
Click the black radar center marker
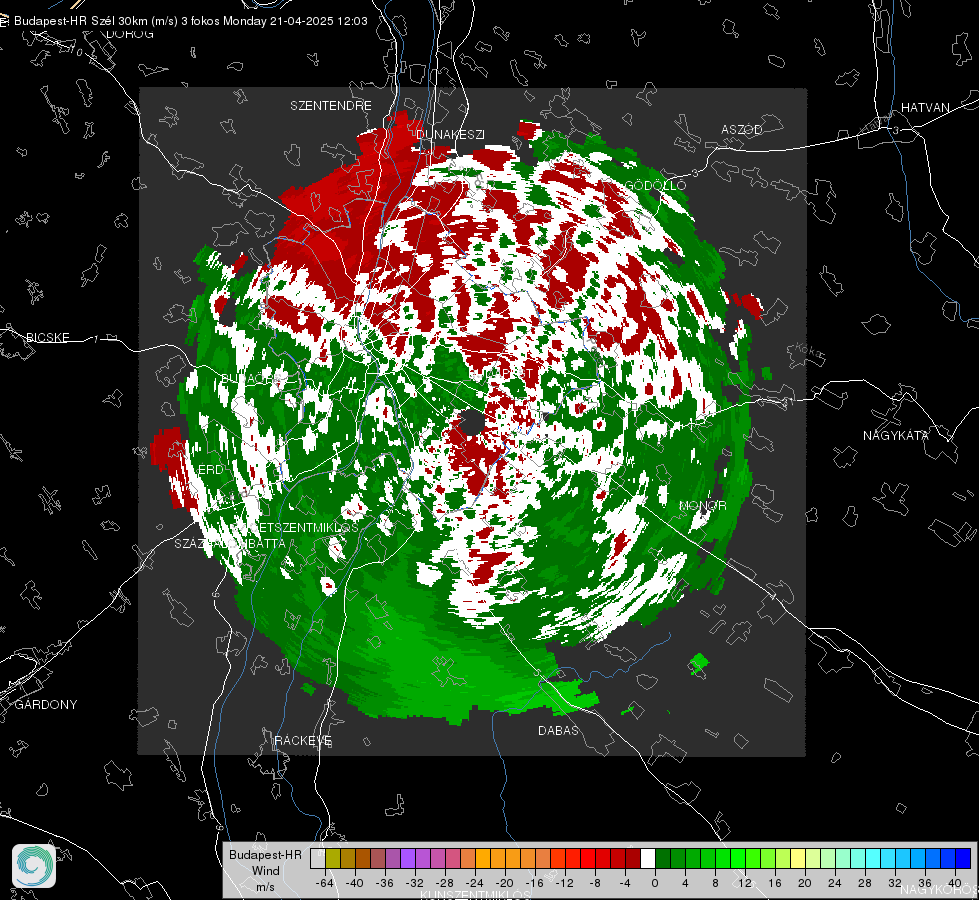(472, 423)
